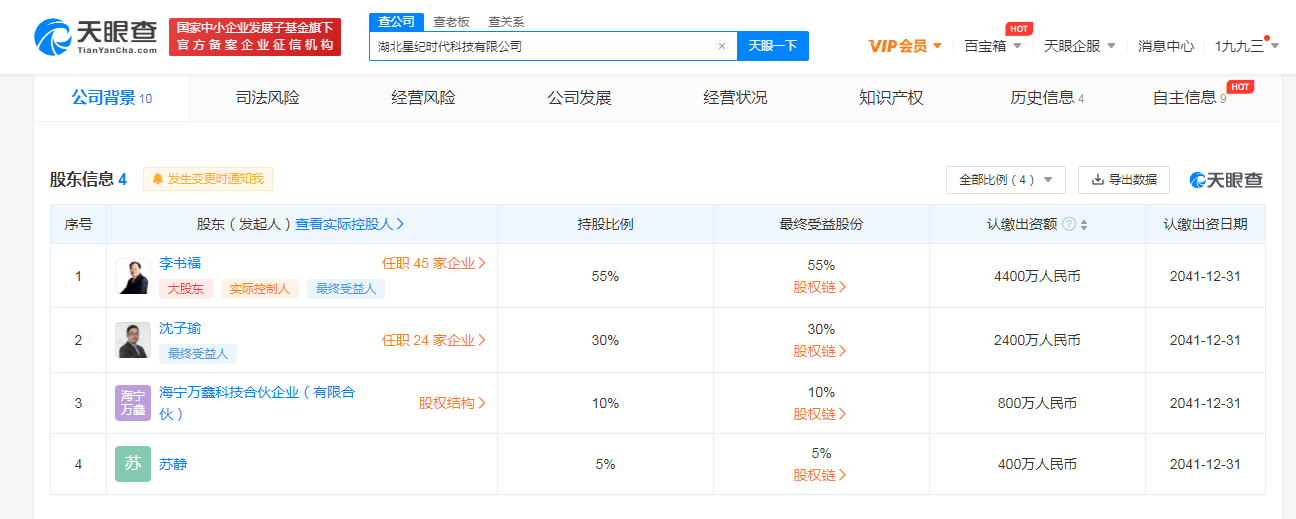
Task: Clear the search box with X icon
Action: (722, 46)
